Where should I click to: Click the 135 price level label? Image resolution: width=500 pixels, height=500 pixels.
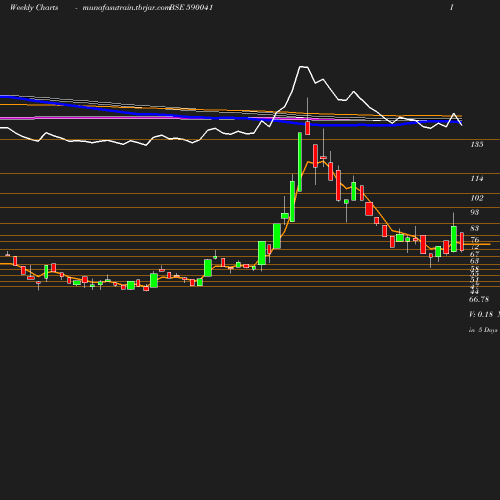point(477,144)
